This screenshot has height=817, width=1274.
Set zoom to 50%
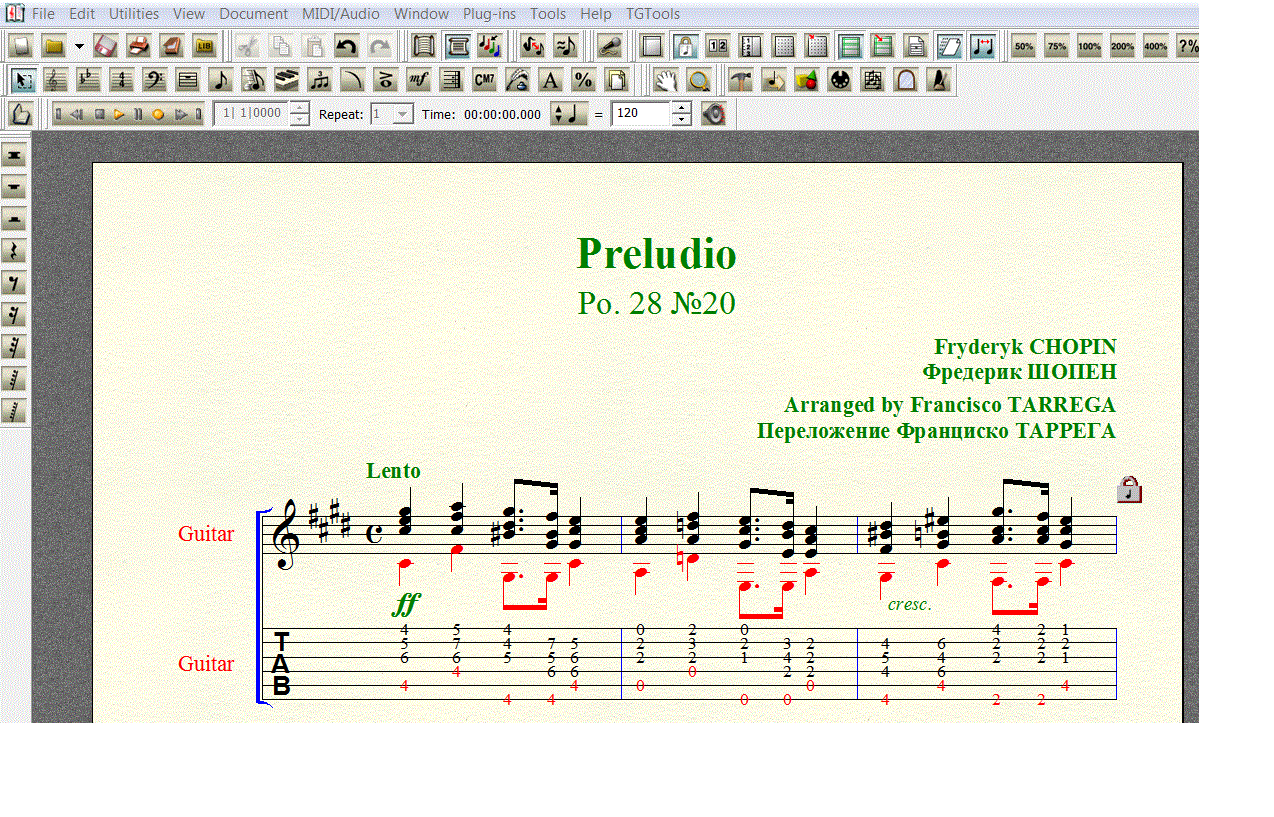pos(1024,46)
